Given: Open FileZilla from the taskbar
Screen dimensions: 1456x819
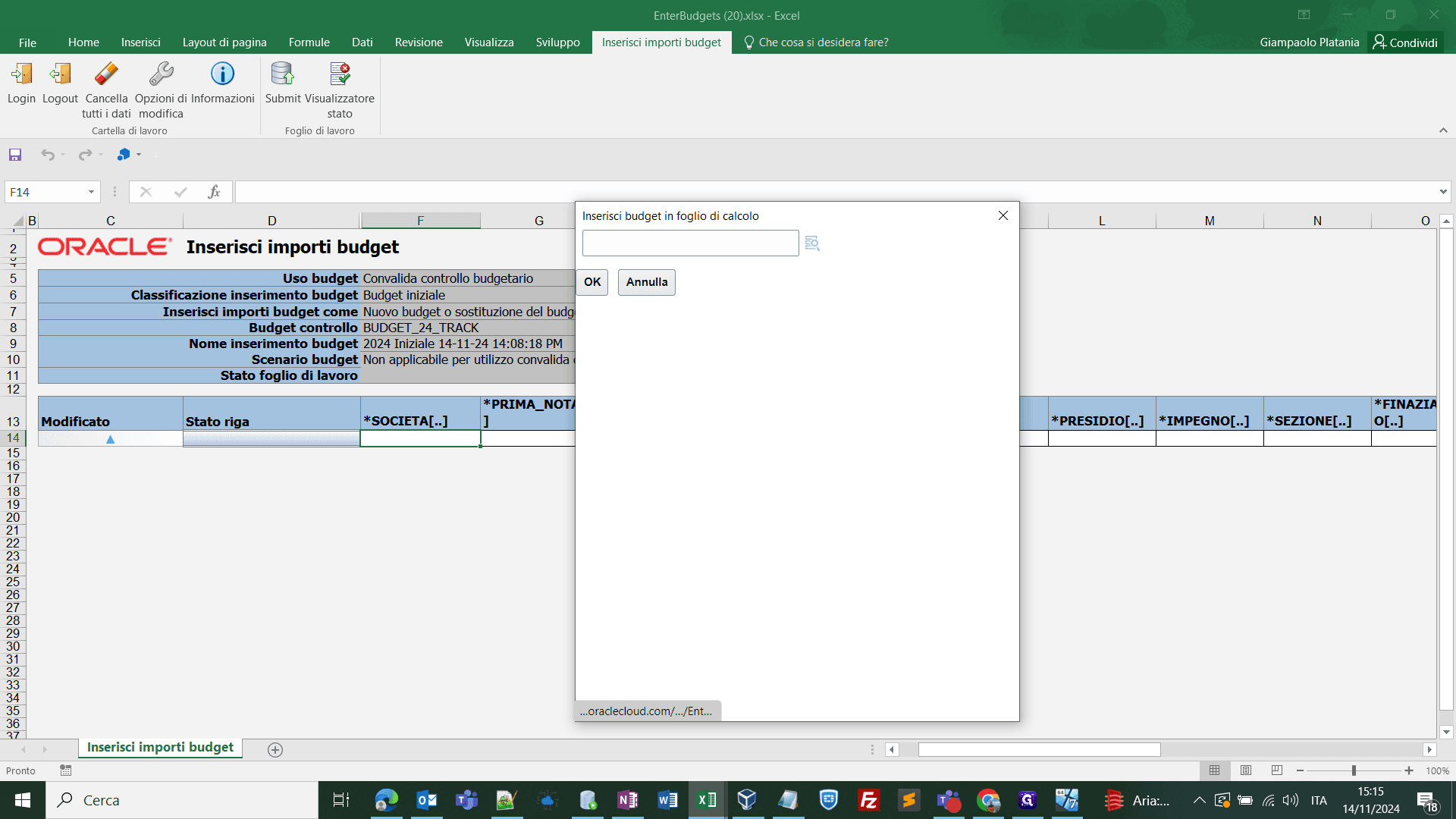Looking at the screenshot, I should click(x=868, y=800).
